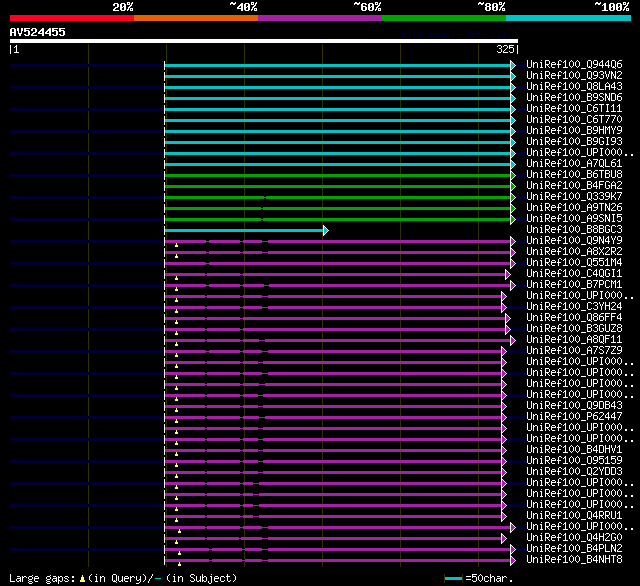Select the UniRef100_A7QL61 label
The image size is (640, 586).
click(x=574, y=163)
